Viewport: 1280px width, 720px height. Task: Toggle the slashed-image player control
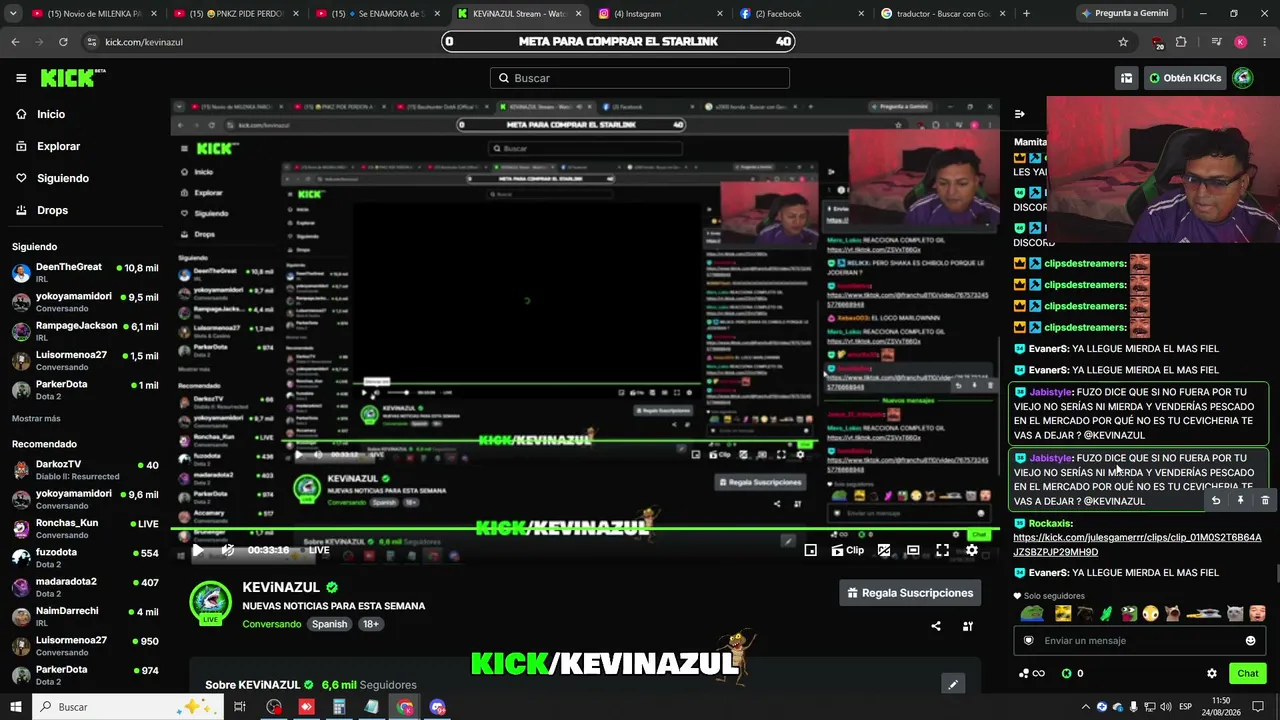(884, 550)
